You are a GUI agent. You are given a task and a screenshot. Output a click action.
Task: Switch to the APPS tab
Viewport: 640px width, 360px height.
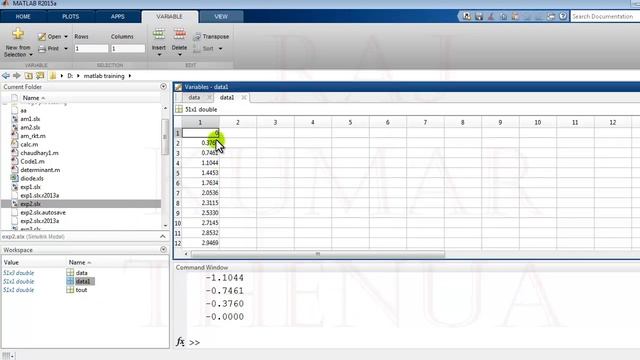(118, 16)
